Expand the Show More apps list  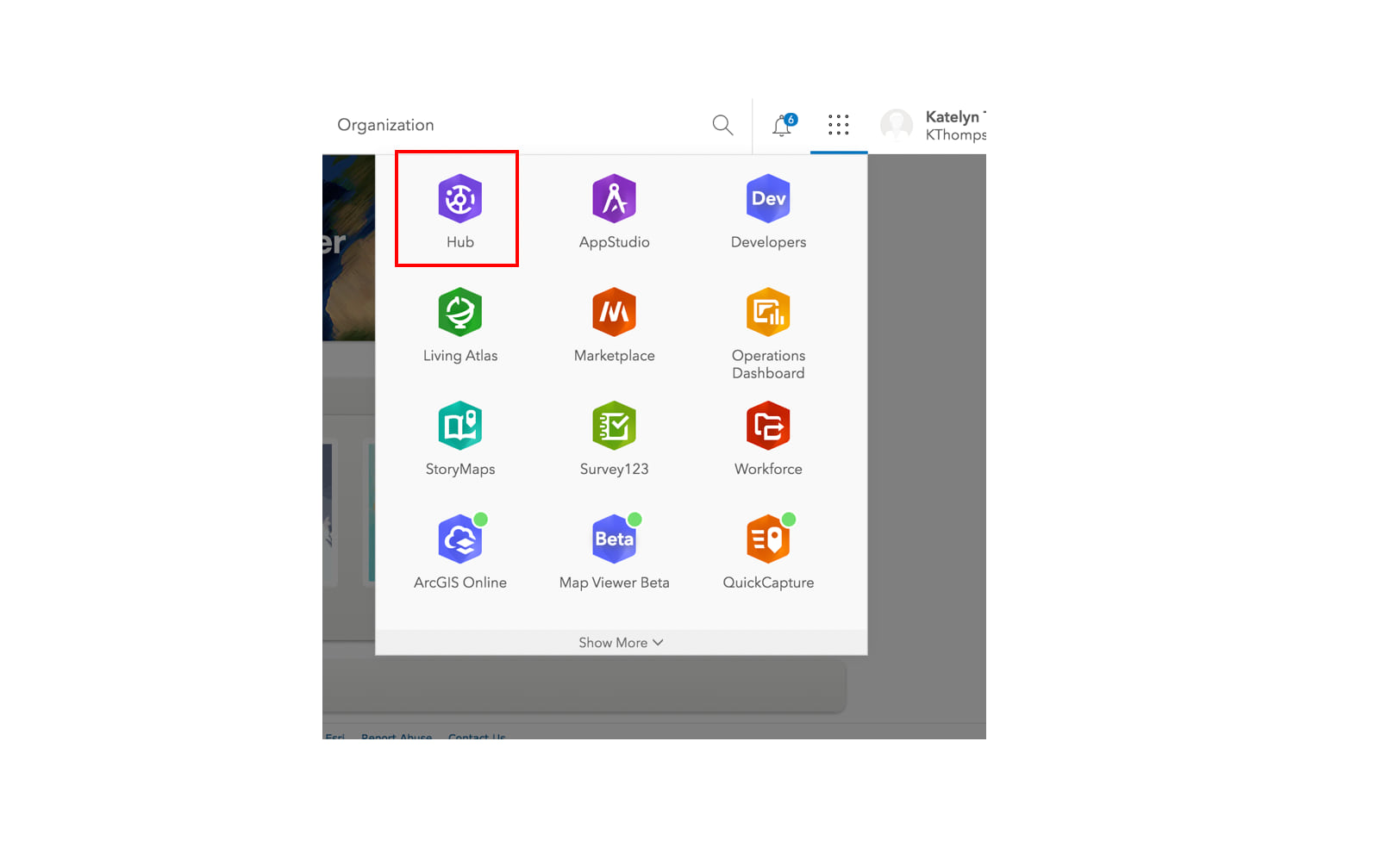621,643
